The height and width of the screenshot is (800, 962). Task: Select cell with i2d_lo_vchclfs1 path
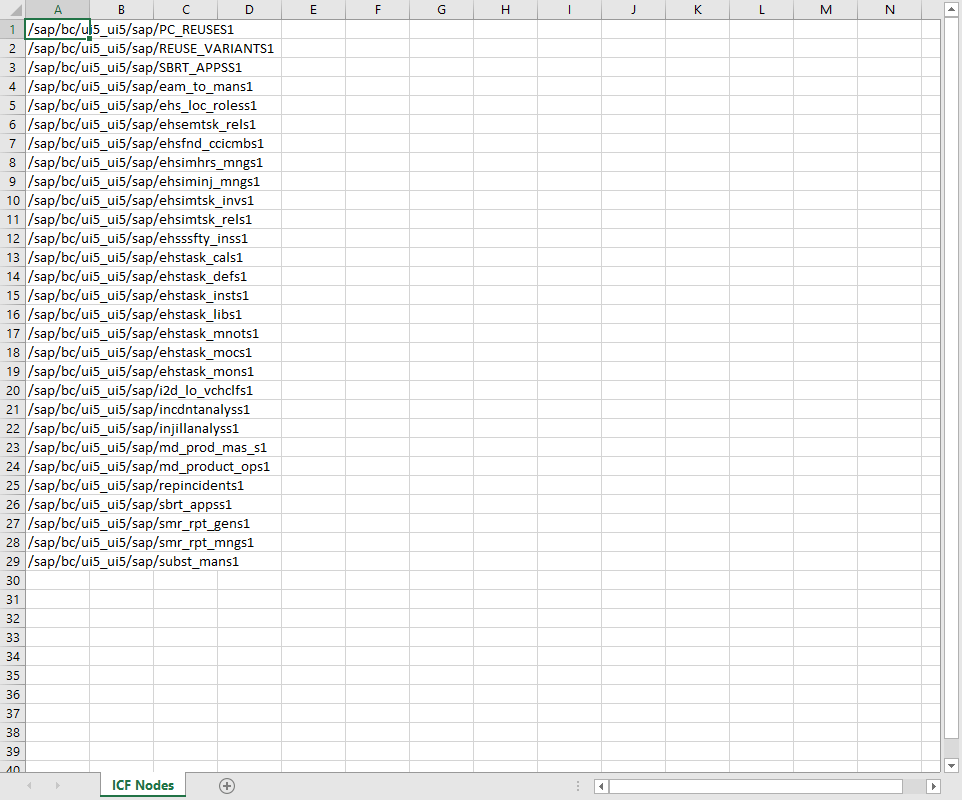58,391
